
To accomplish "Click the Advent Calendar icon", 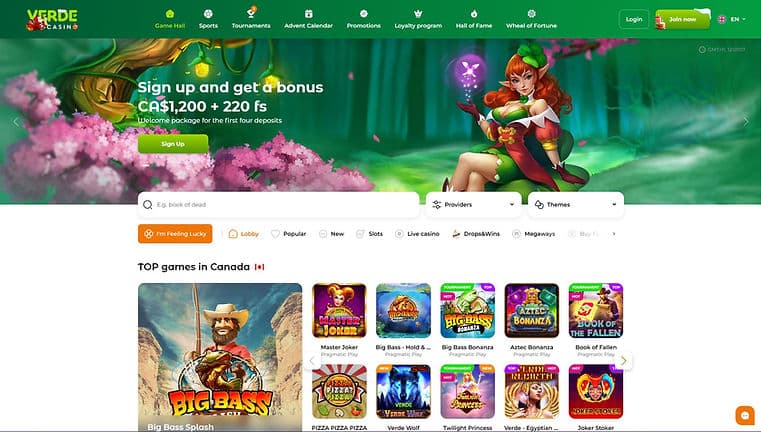I will pos(308,14).
